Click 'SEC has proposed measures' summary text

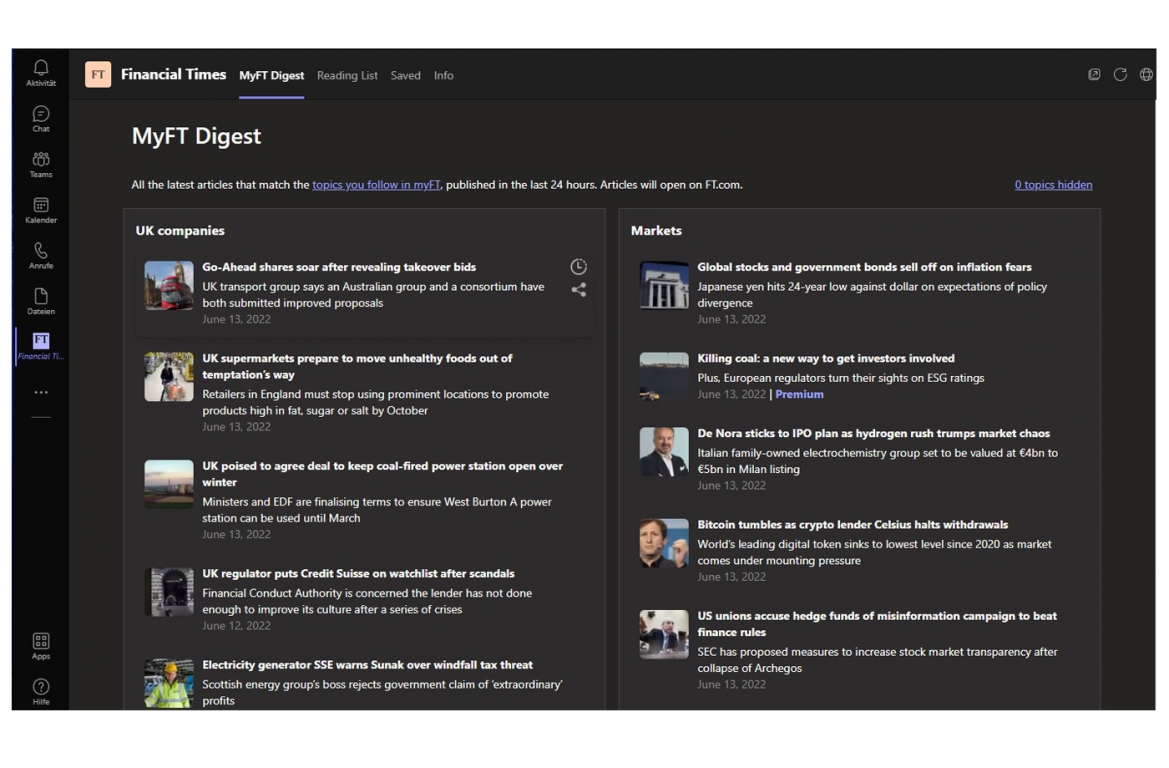point(877,660)
